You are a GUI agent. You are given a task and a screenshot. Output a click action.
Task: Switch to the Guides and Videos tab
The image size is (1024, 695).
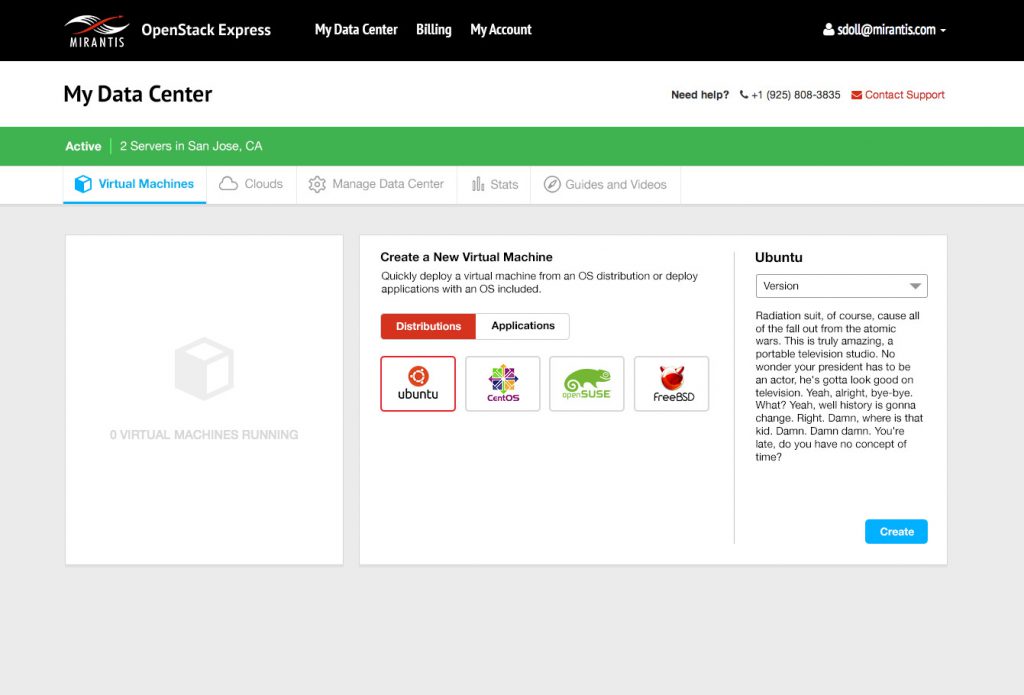click(x=606, y=184)
